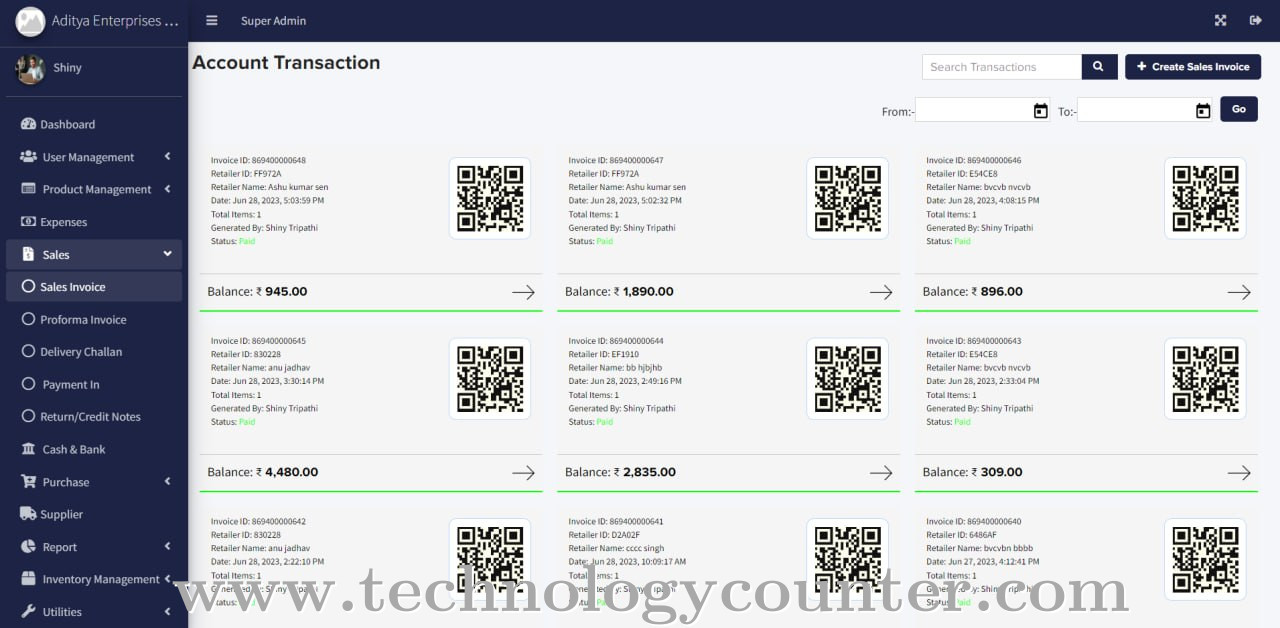Click the Sales tag icon
1280x628 pixels.
tap(28, 254)
